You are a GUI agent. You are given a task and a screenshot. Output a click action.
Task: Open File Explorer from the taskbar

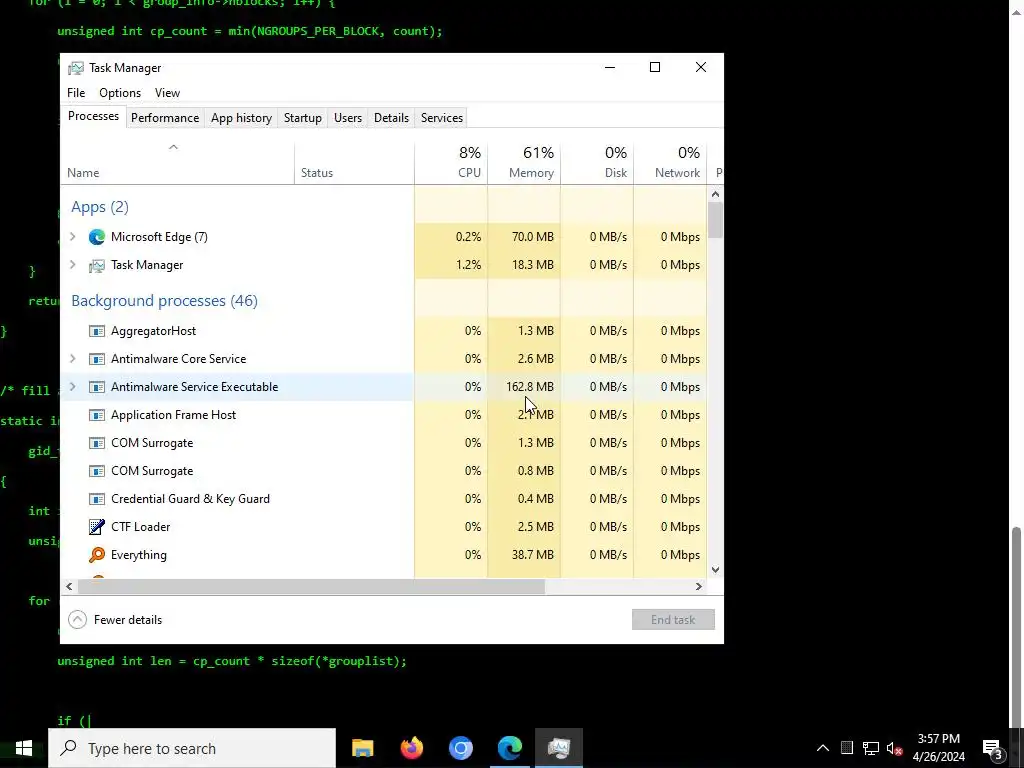click(x=362, y=748)
